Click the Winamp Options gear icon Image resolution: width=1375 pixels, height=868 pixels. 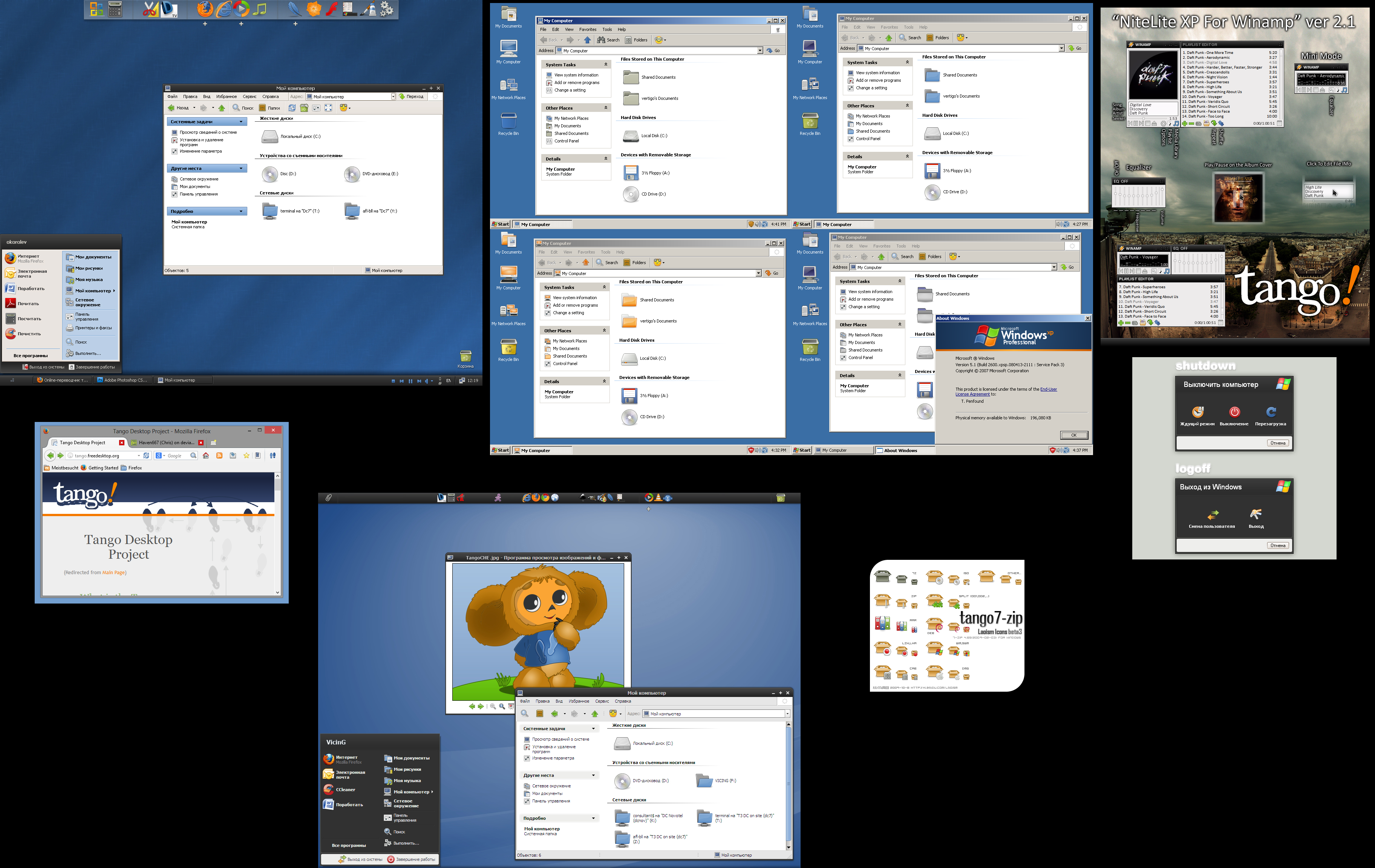1164,124
